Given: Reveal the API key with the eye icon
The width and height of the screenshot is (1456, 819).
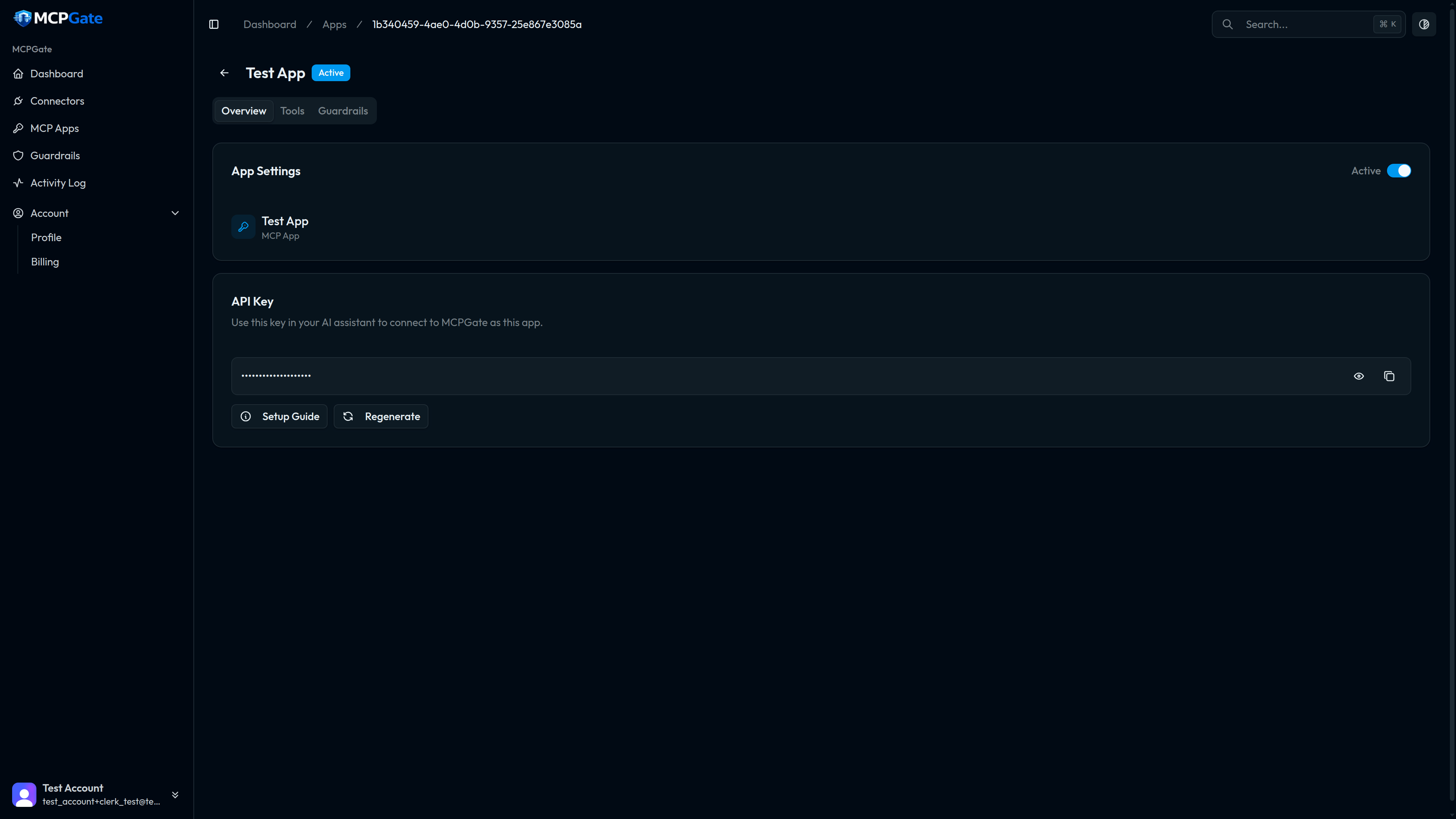Looking at the screenshot, I should point(1359,376).
